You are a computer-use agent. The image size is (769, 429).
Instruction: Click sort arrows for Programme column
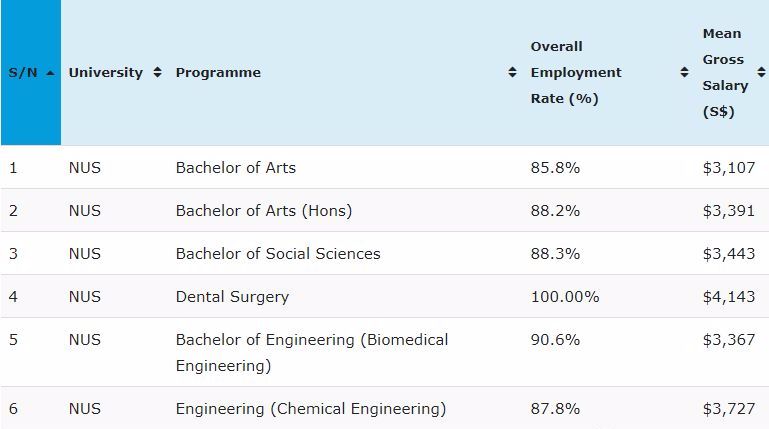512,73
